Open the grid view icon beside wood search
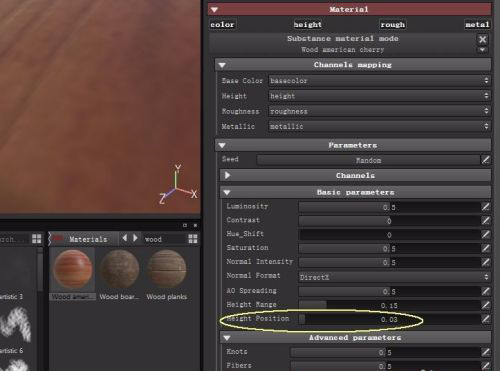 coord(193,239)
